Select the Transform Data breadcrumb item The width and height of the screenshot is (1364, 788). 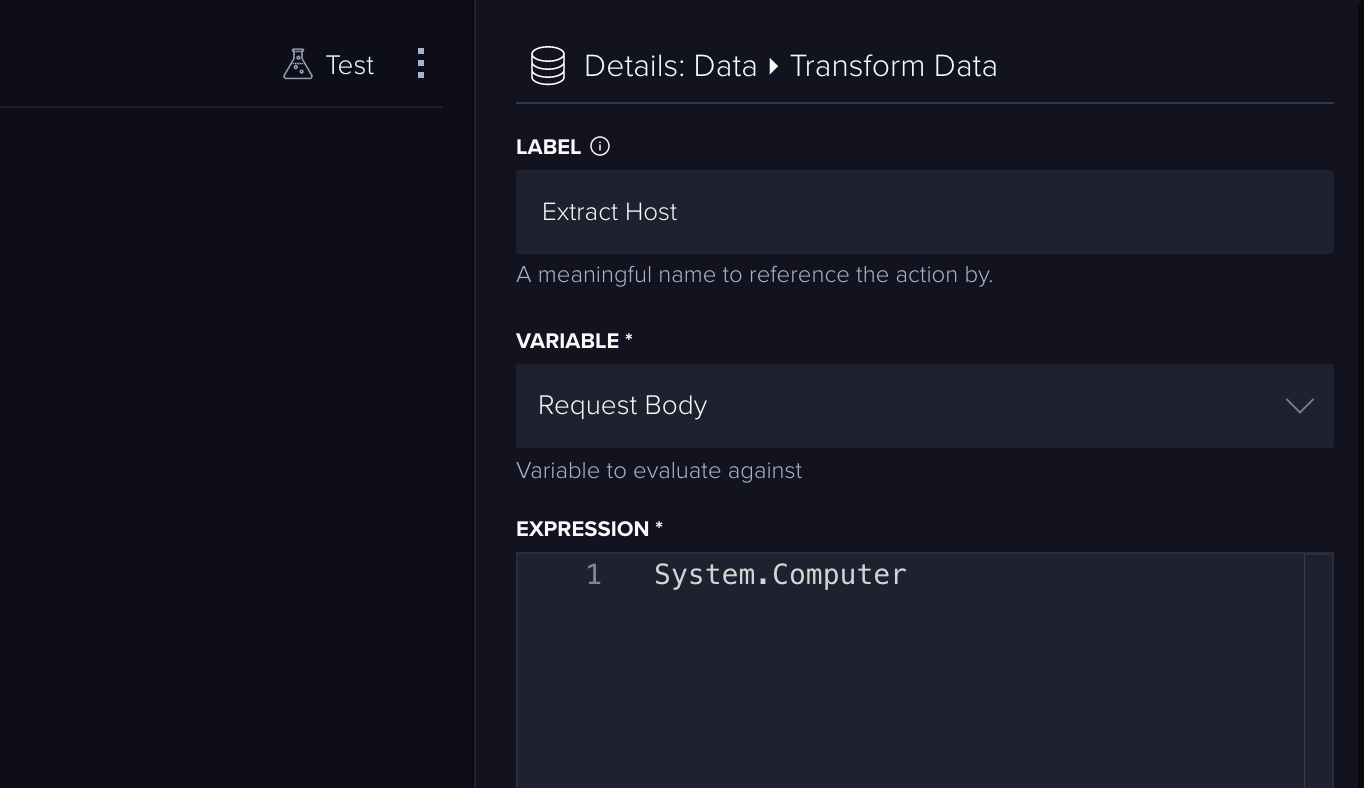click(x=893, y=66)
